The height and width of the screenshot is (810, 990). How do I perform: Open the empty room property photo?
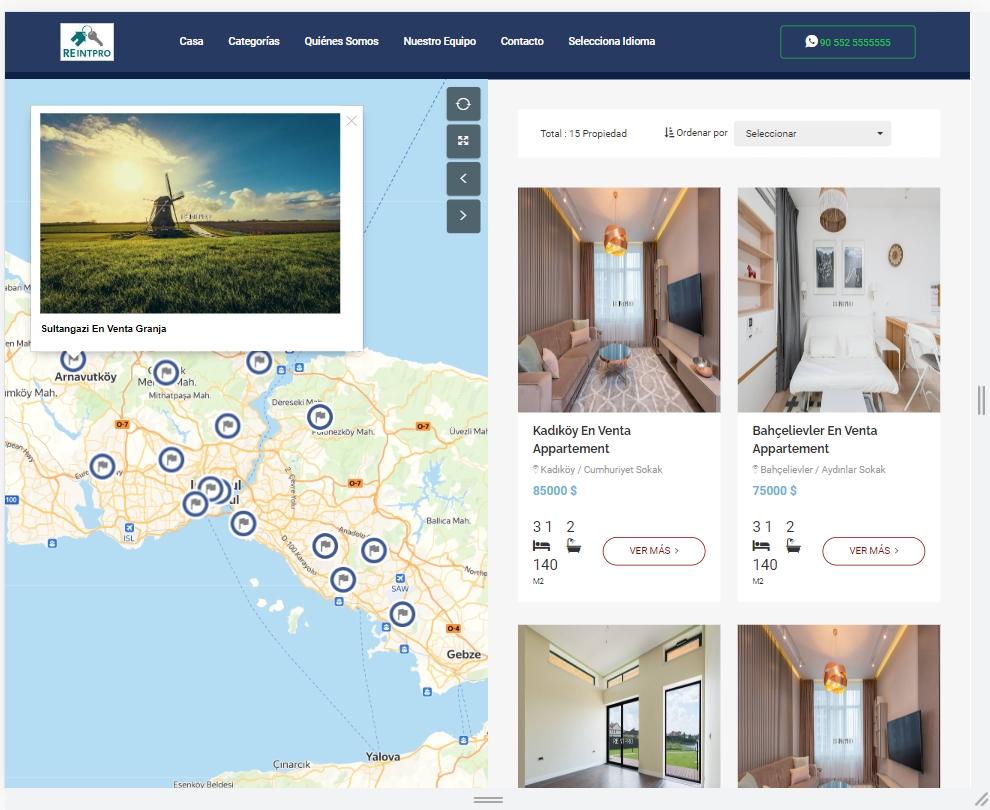pos(619,706)
